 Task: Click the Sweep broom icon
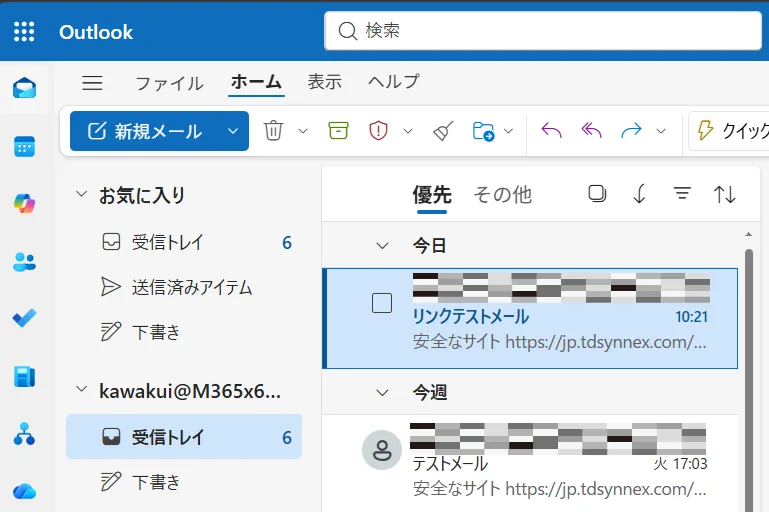pos(443,131)
